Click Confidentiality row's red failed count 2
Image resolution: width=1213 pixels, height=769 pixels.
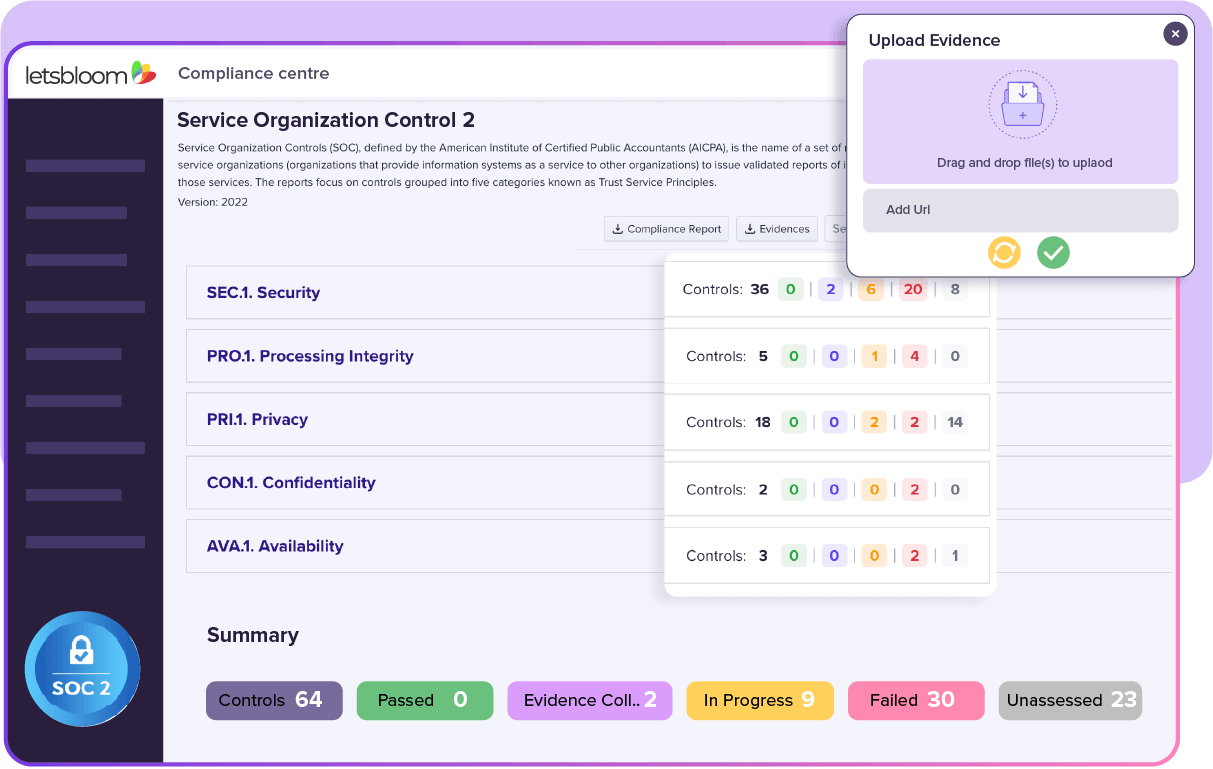point(914,489)
